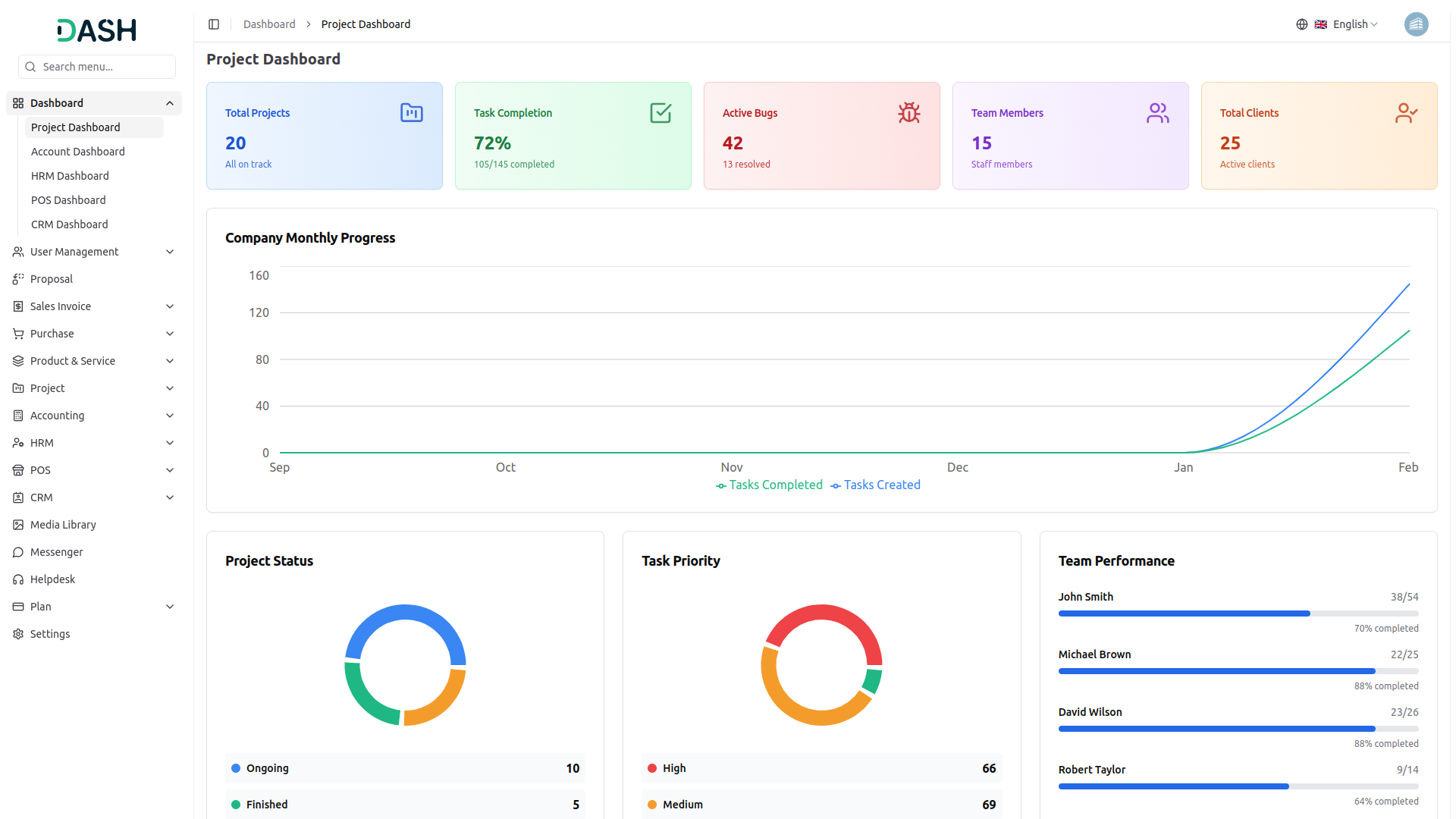1456x819 pixels.
Task: Go to Dashboard breadcrumb link
Action: [269, 24]
